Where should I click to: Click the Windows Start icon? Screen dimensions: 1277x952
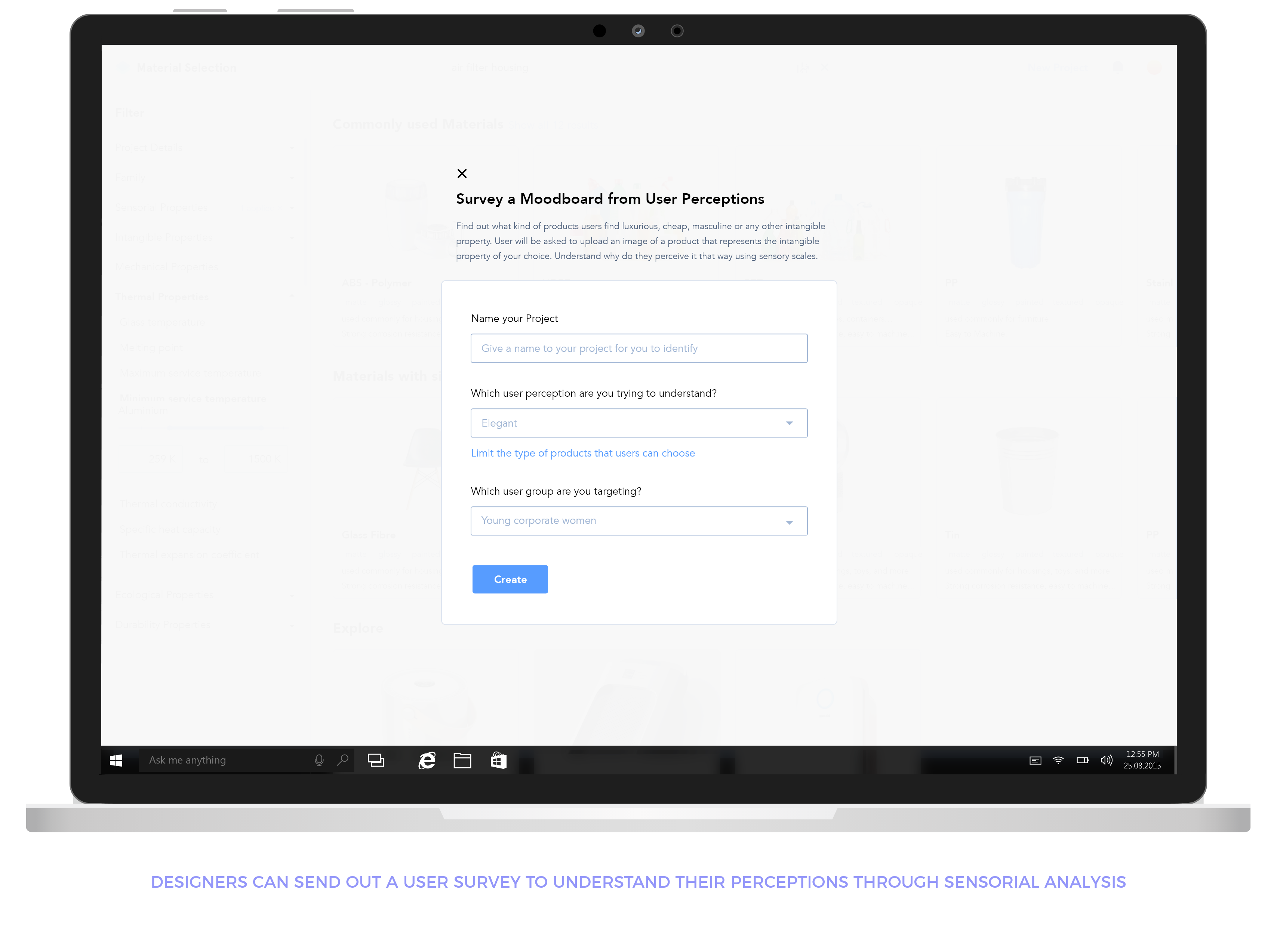tap(116, 761)
